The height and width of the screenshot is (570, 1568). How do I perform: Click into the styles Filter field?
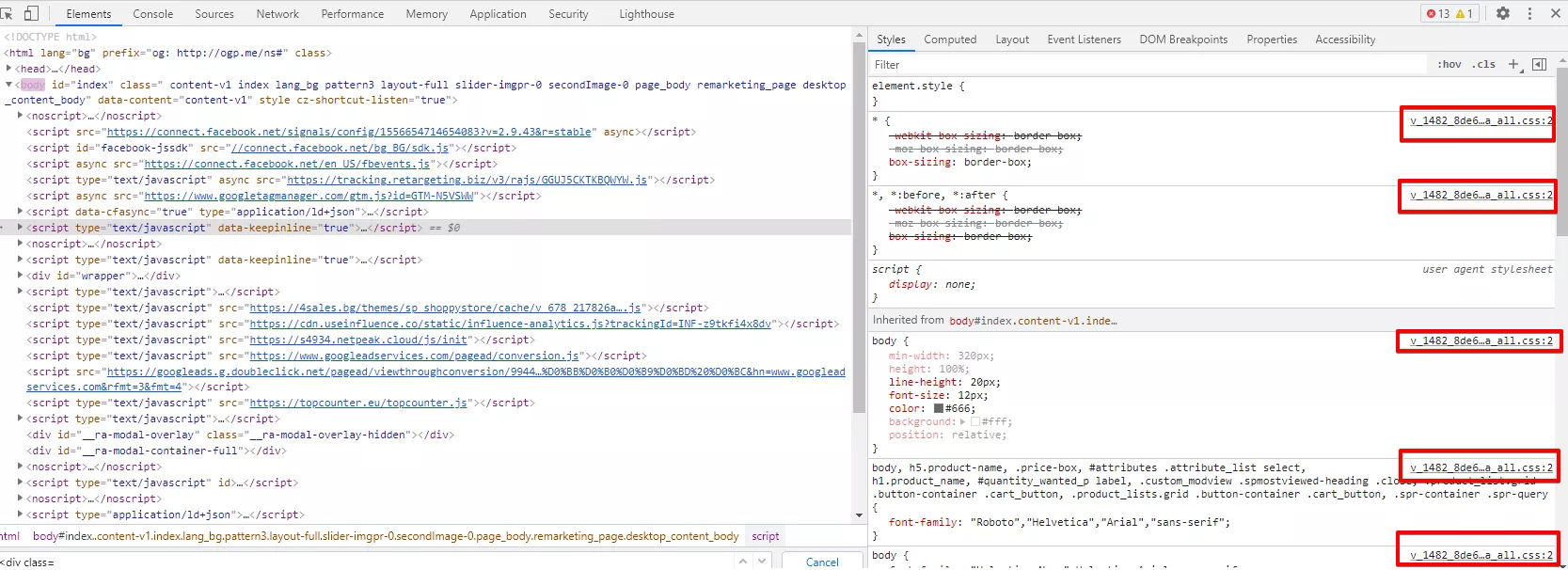[x=1148, y=65]
